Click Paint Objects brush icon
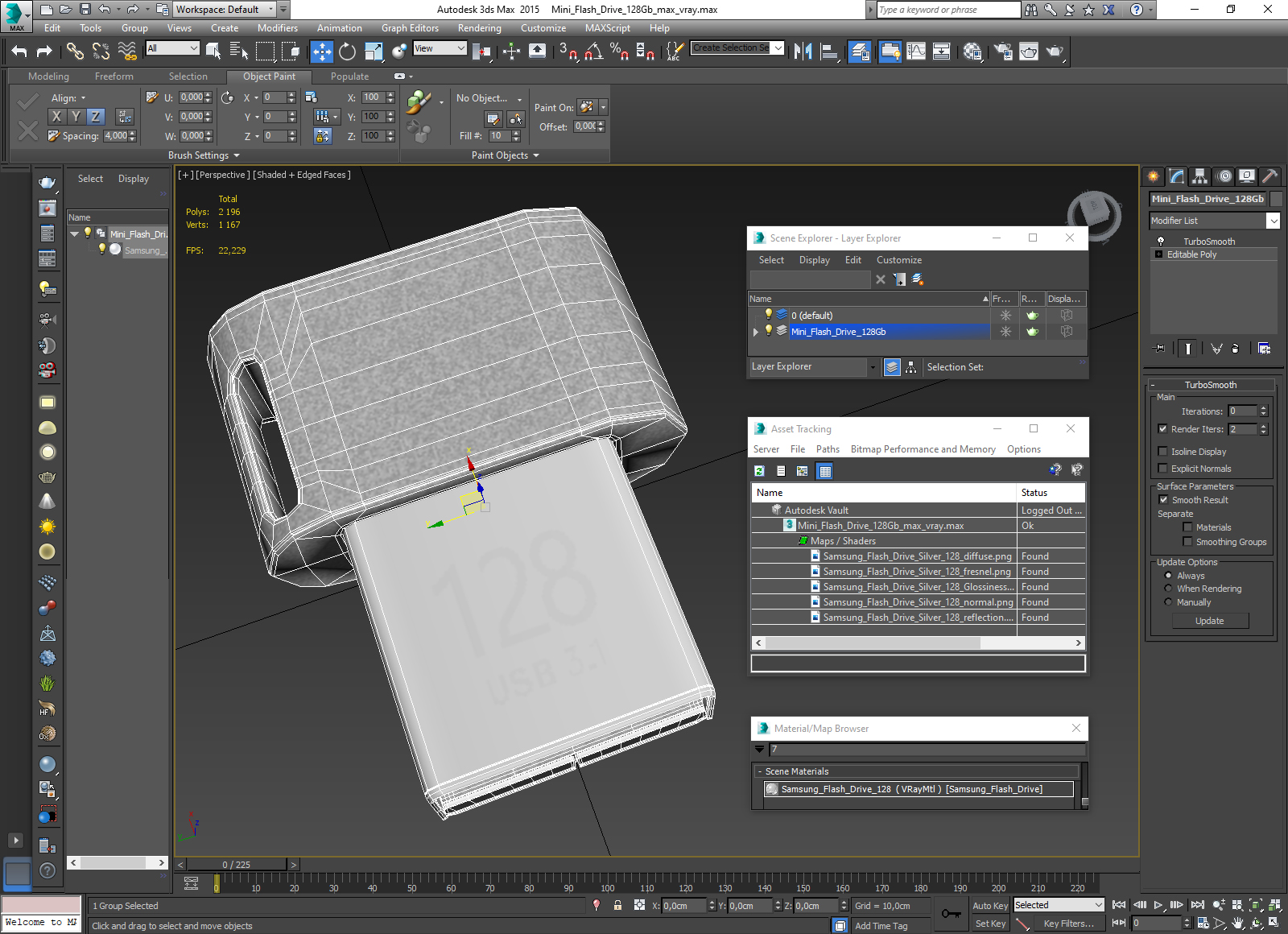 [x=419, y=102]
